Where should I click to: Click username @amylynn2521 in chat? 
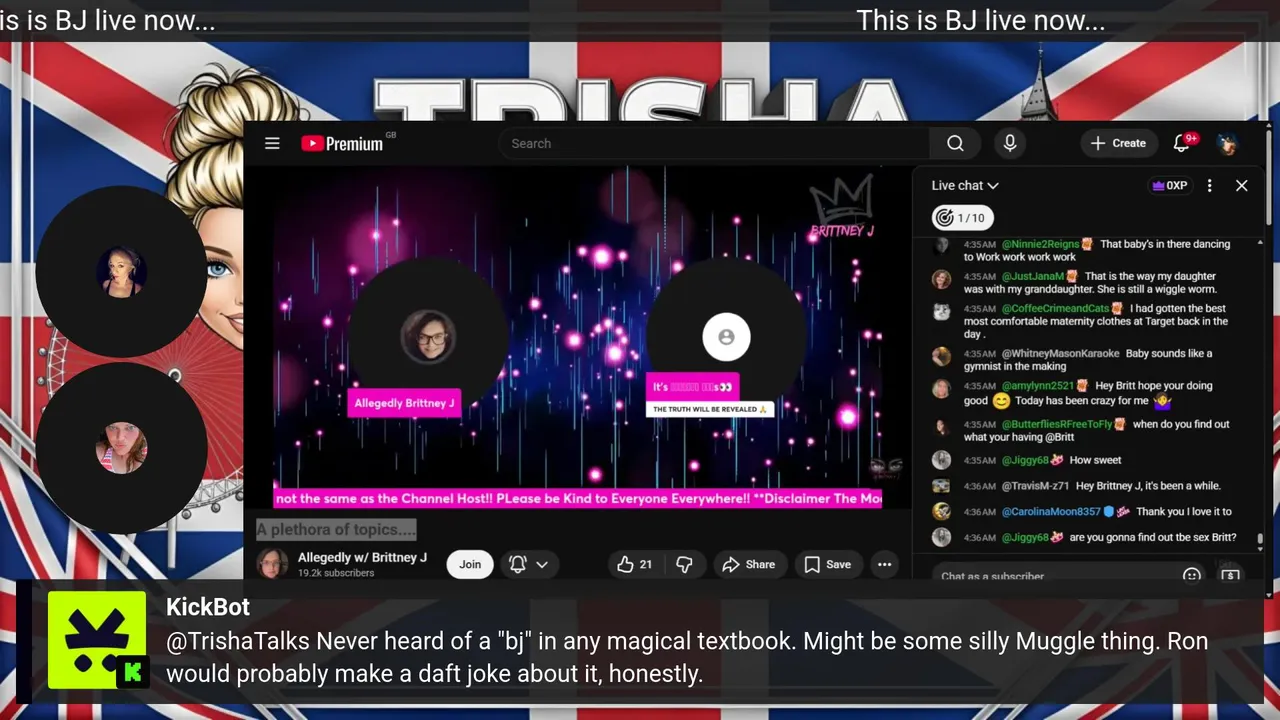pos(1037,386)
